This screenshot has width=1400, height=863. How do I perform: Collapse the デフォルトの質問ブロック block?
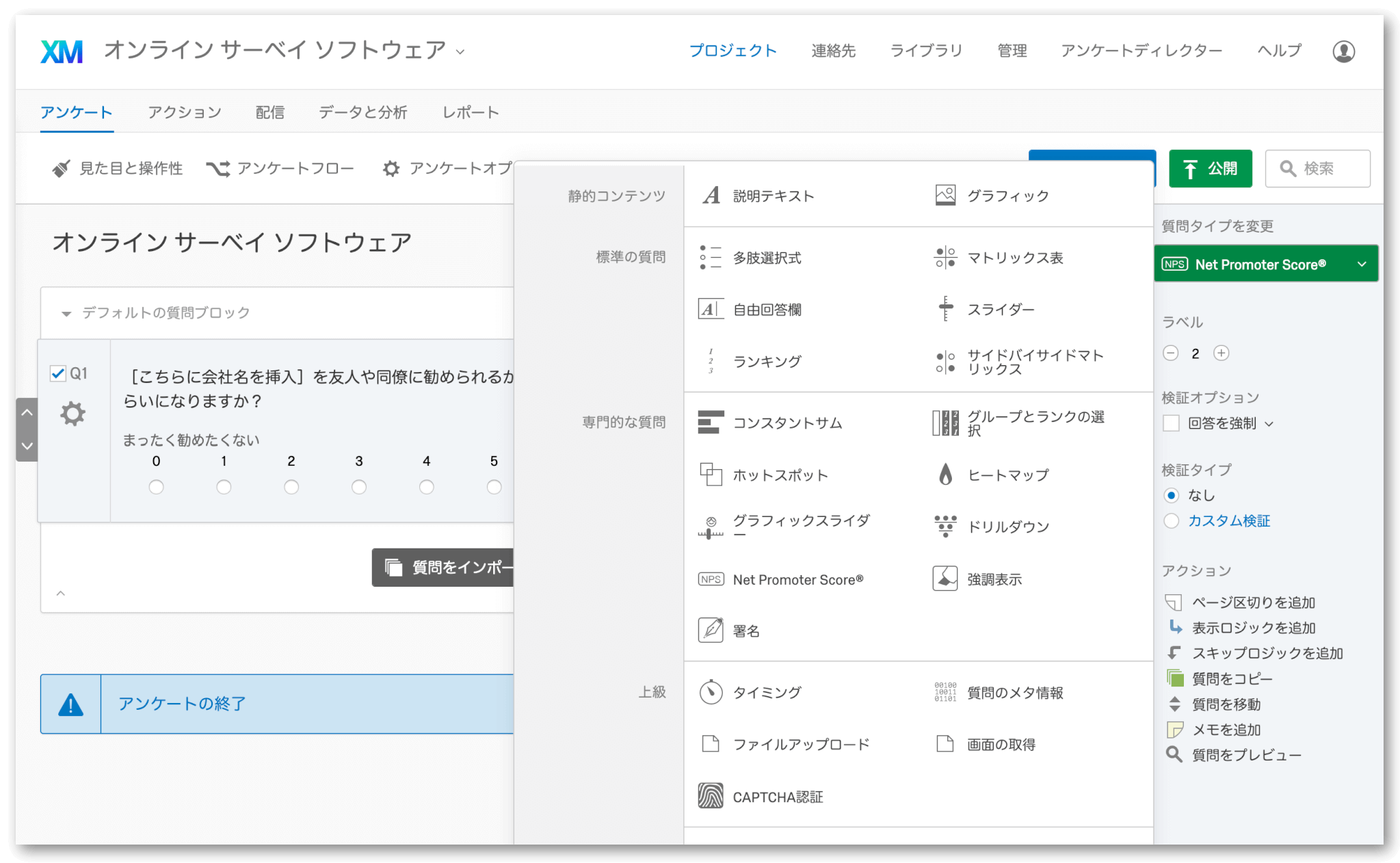pos(66,314)
